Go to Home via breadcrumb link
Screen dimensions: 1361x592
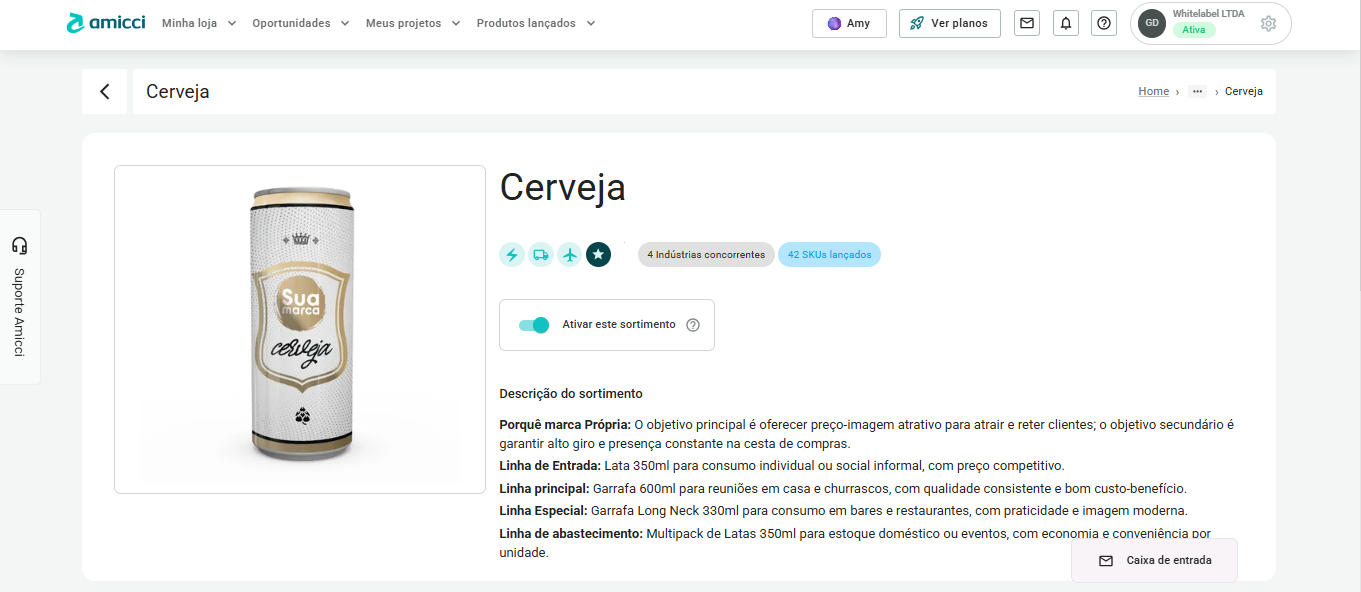click(x=1153, y=91)
